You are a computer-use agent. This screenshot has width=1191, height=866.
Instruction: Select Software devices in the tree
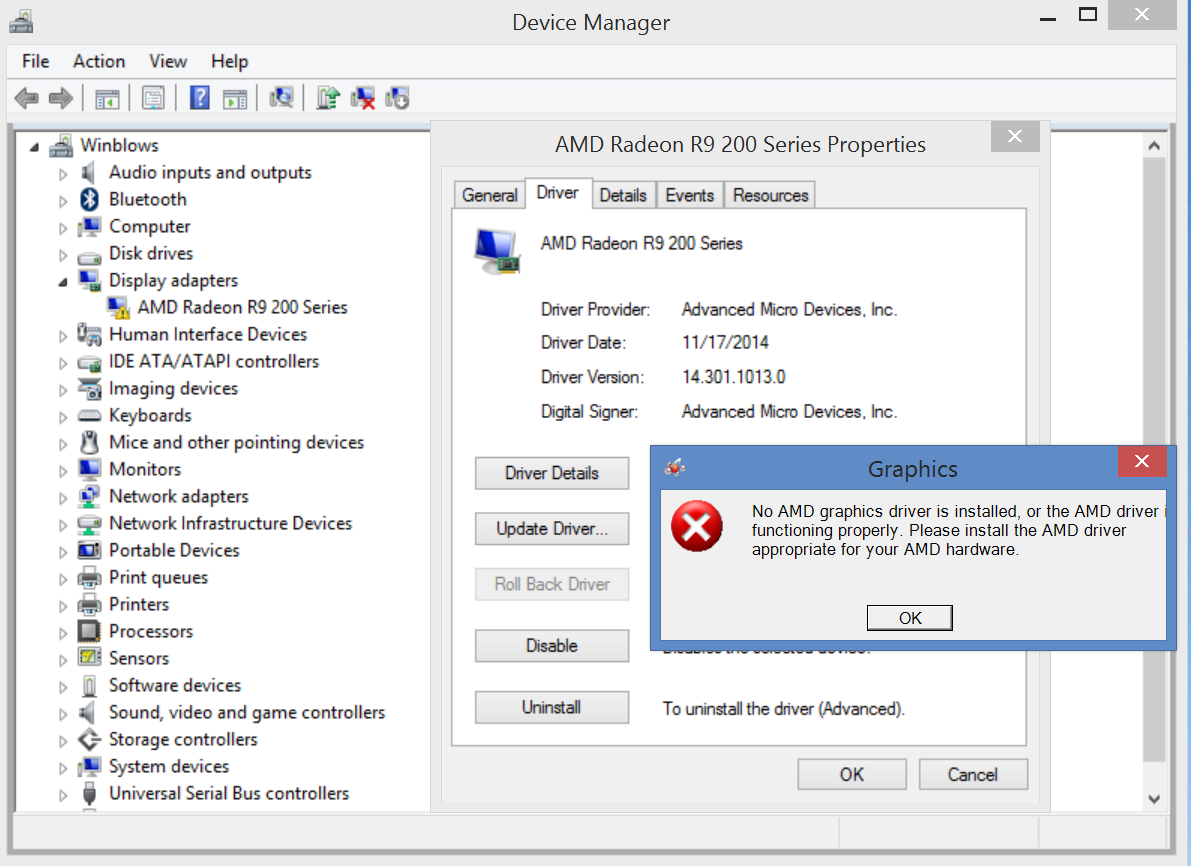click(x=175, y=685)
